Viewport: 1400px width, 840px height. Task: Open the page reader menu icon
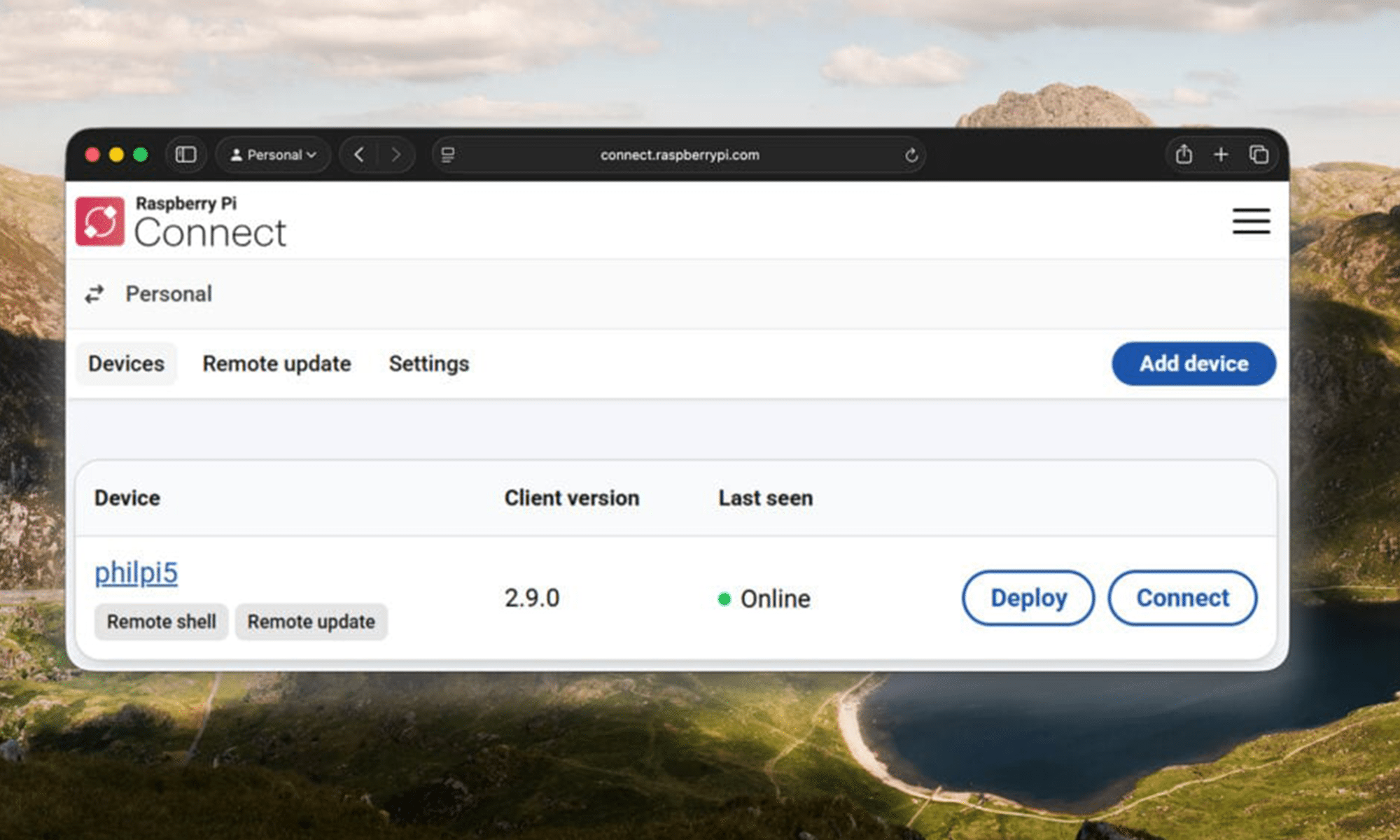[x=448, y=155]
